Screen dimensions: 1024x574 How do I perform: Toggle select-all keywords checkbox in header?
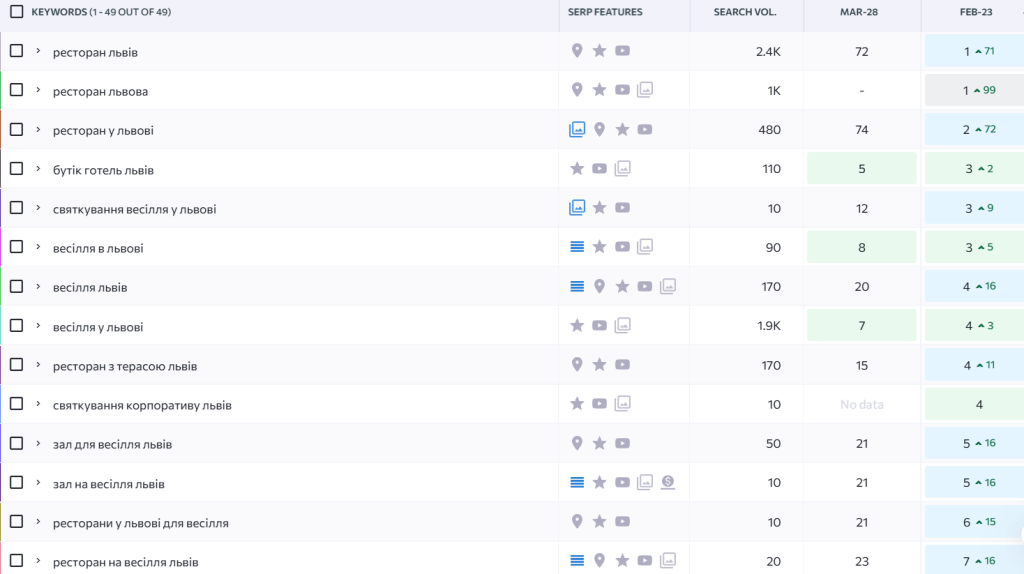click(x=17, y=12)
